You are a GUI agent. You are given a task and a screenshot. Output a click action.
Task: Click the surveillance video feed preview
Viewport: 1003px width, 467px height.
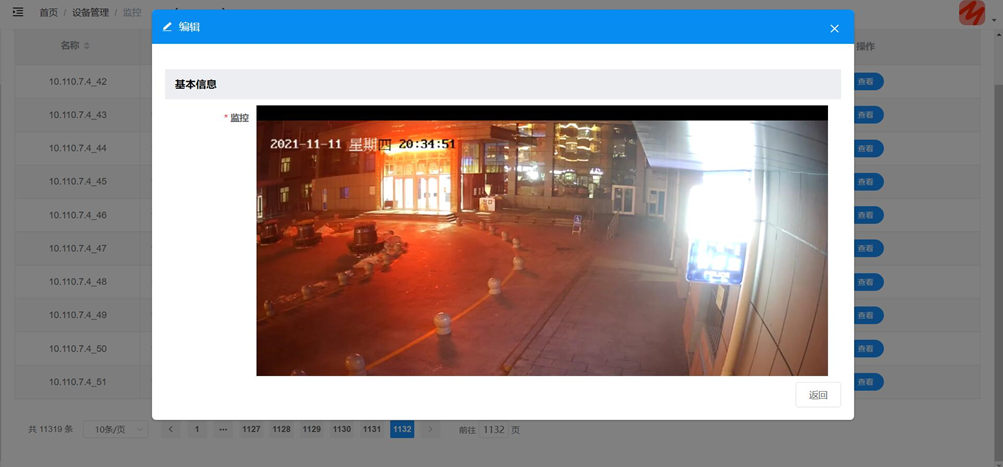coord(542,241)
